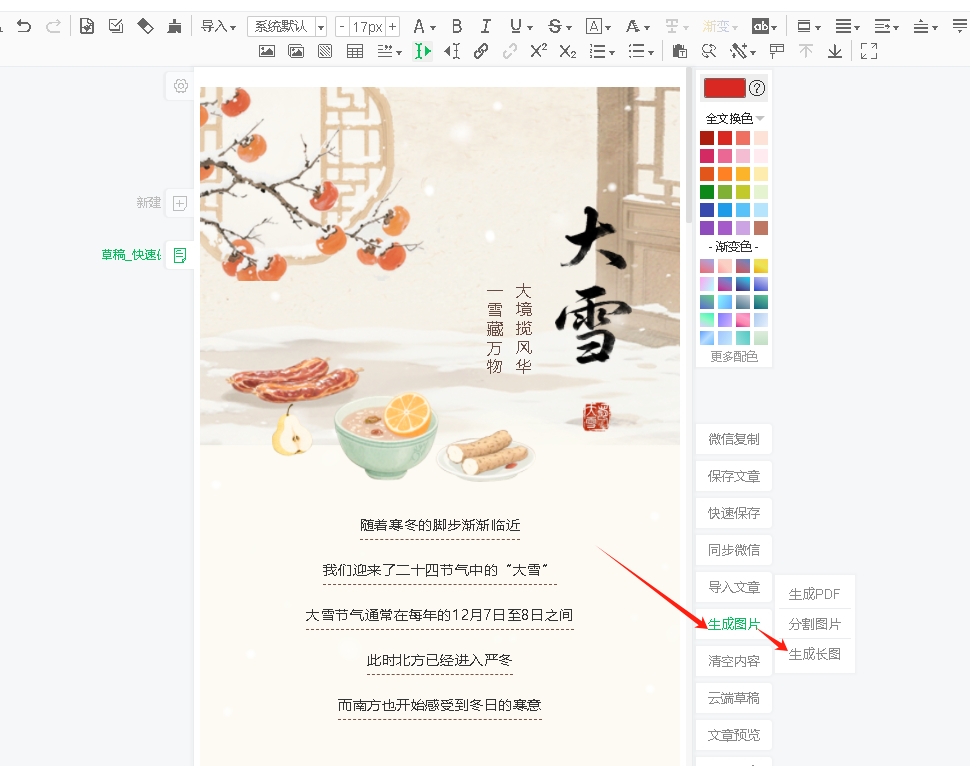Image resolution: width=970 pixels, height=766 pixels.
Task: Expand the 系统默认 font family dropdown
Action: coord(320,27)
